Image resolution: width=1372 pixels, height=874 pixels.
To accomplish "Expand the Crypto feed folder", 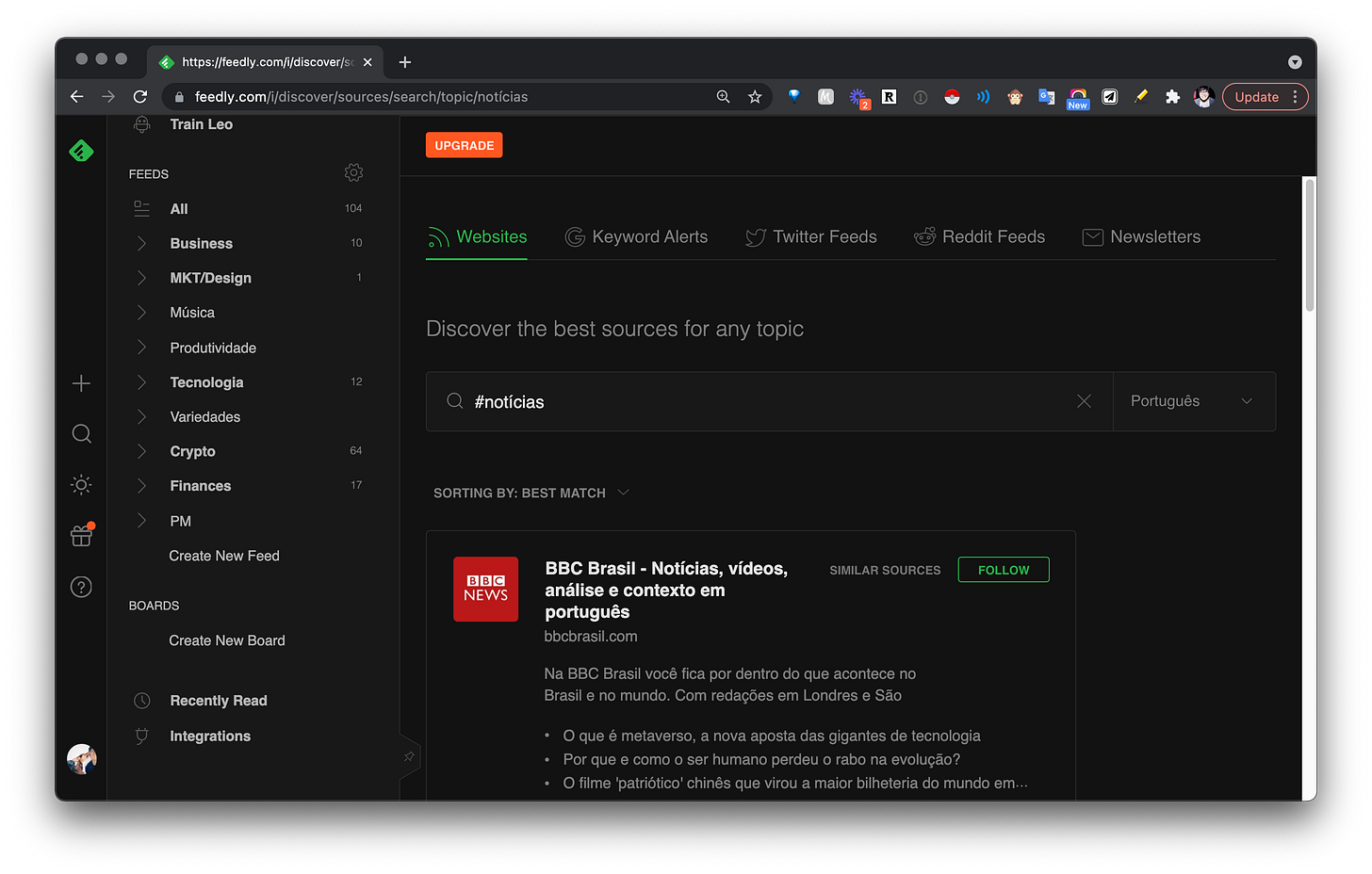I will (141, 451).
